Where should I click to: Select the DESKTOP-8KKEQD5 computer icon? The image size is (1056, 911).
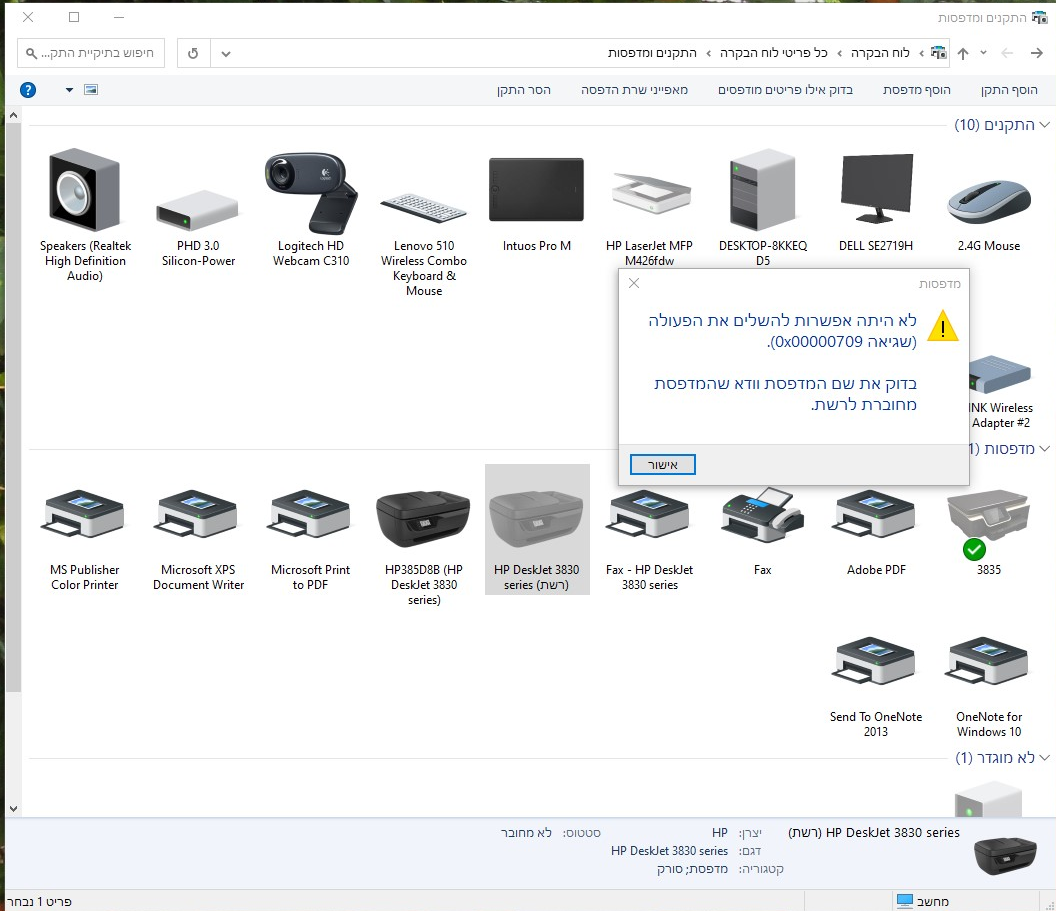(762, 190)
